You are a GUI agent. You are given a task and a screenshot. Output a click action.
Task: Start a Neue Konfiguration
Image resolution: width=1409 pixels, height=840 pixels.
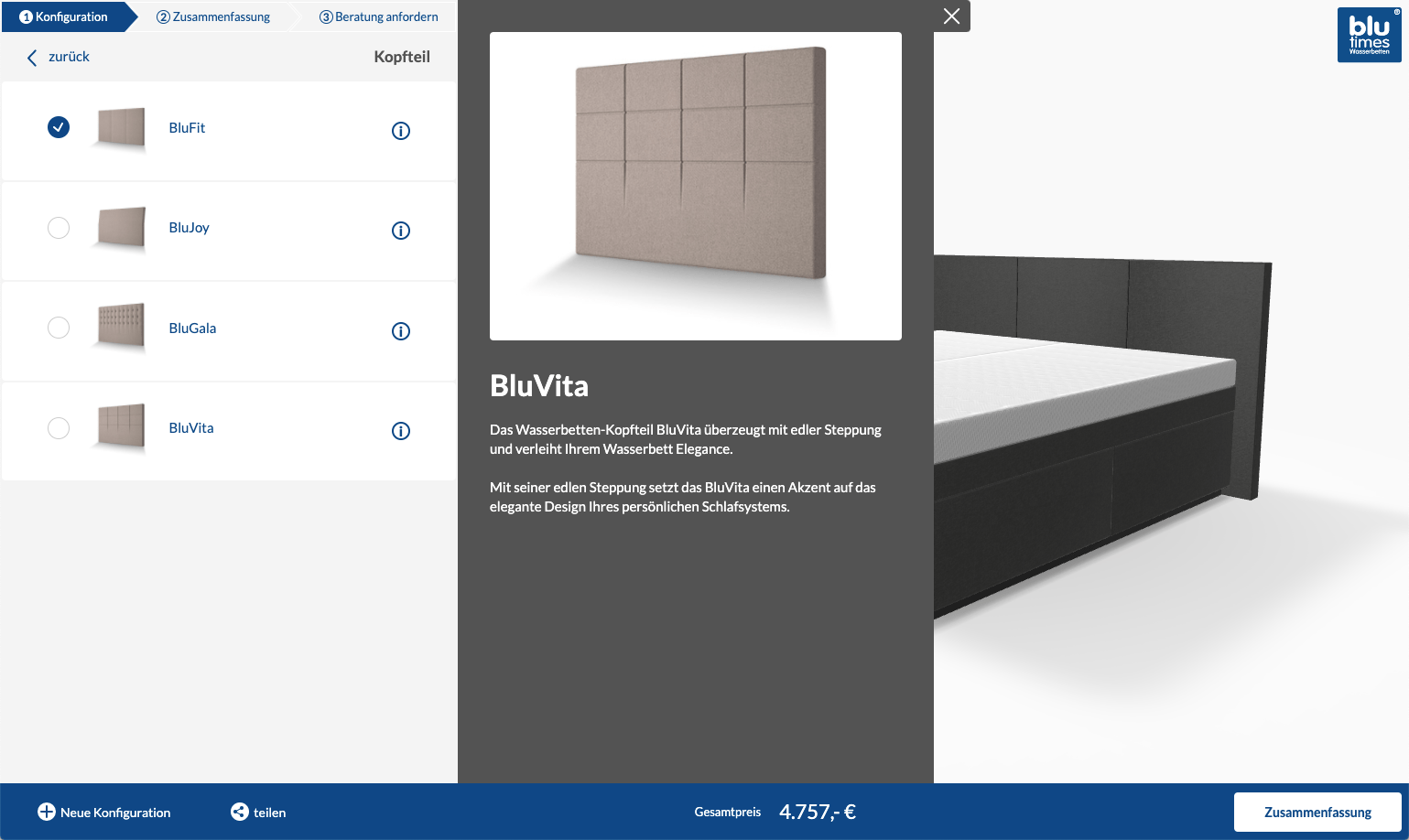(x=104, y=812)
